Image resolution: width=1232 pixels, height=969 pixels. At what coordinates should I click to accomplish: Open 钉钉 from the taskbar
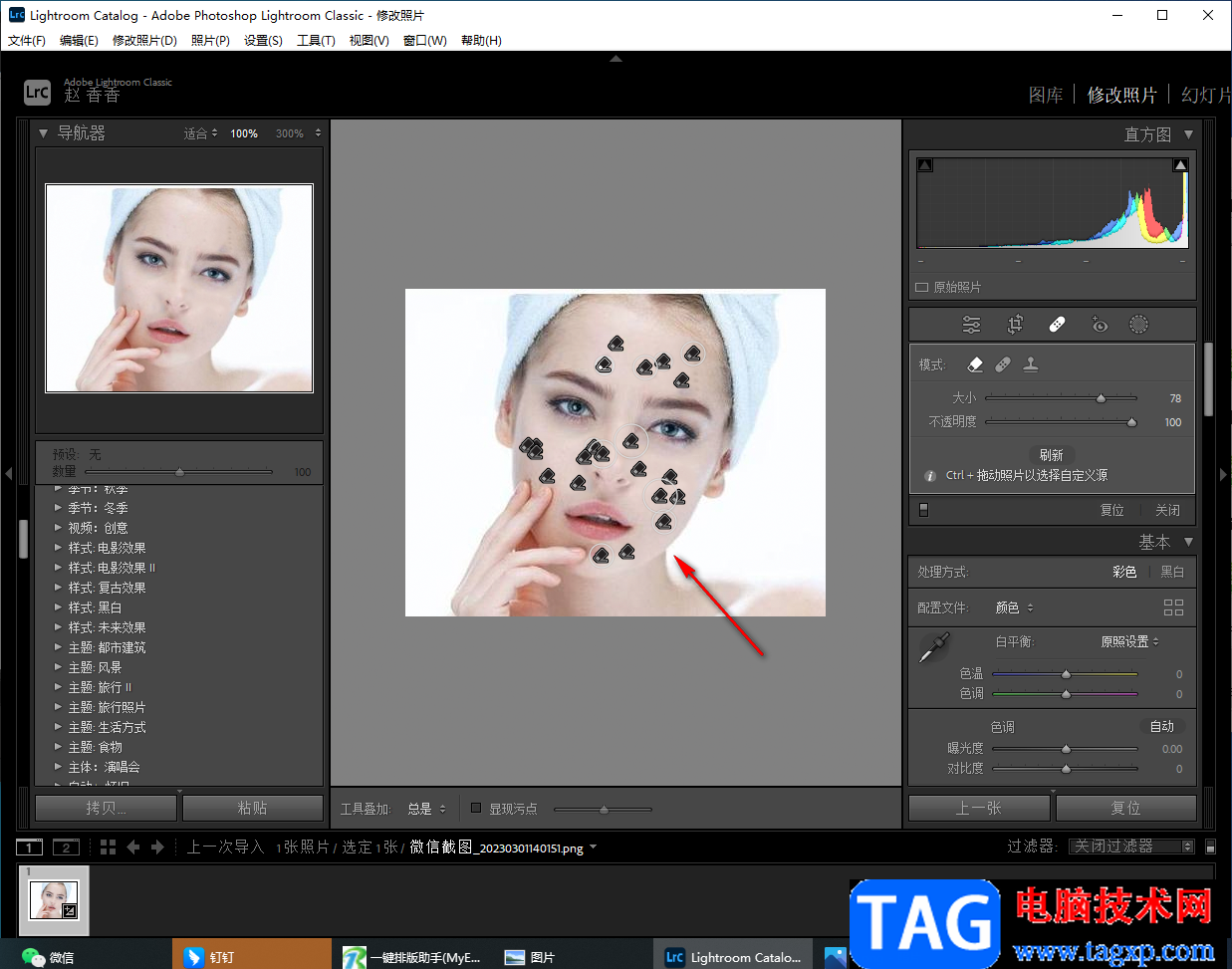[251, 954]
